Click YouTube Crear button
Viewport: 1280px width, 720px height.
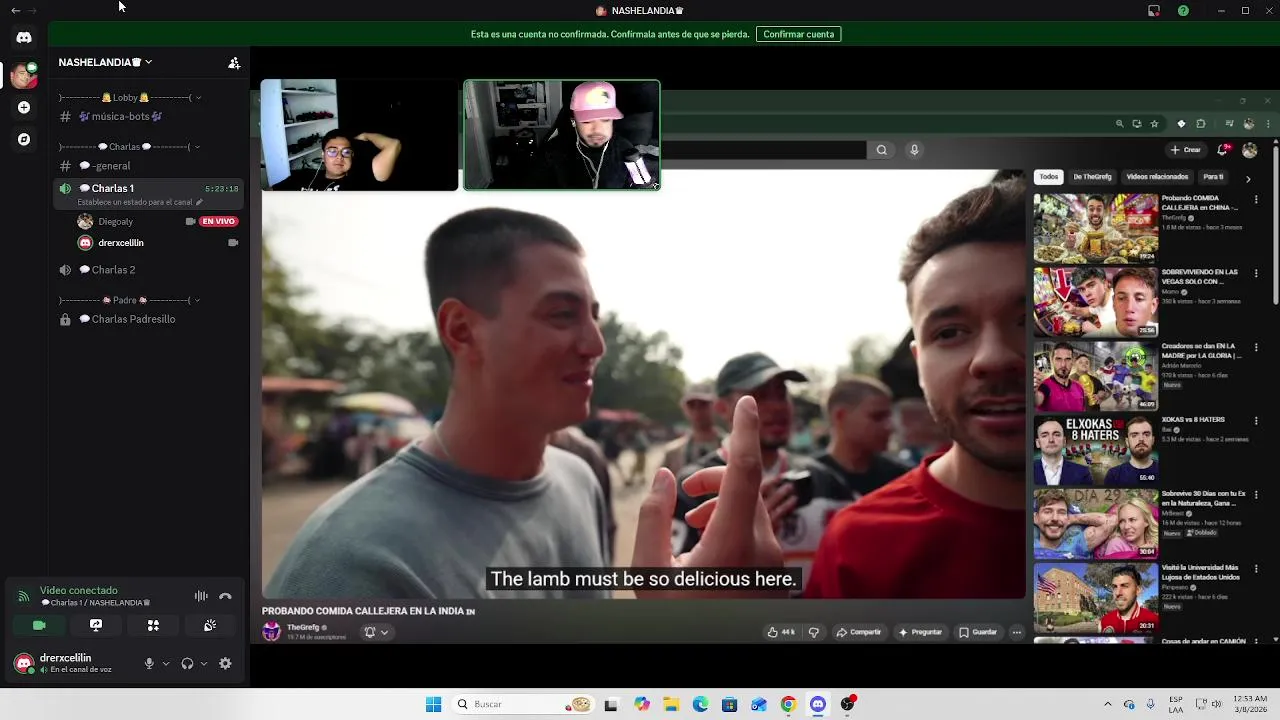coord(1185,150)
